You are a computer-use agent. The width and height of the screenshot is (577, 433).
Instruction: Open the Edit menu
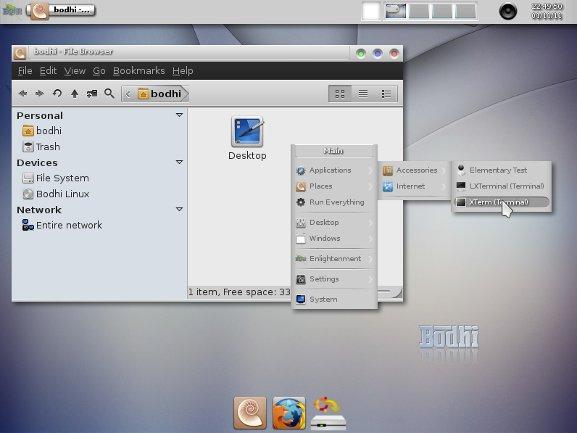(48, 71)
